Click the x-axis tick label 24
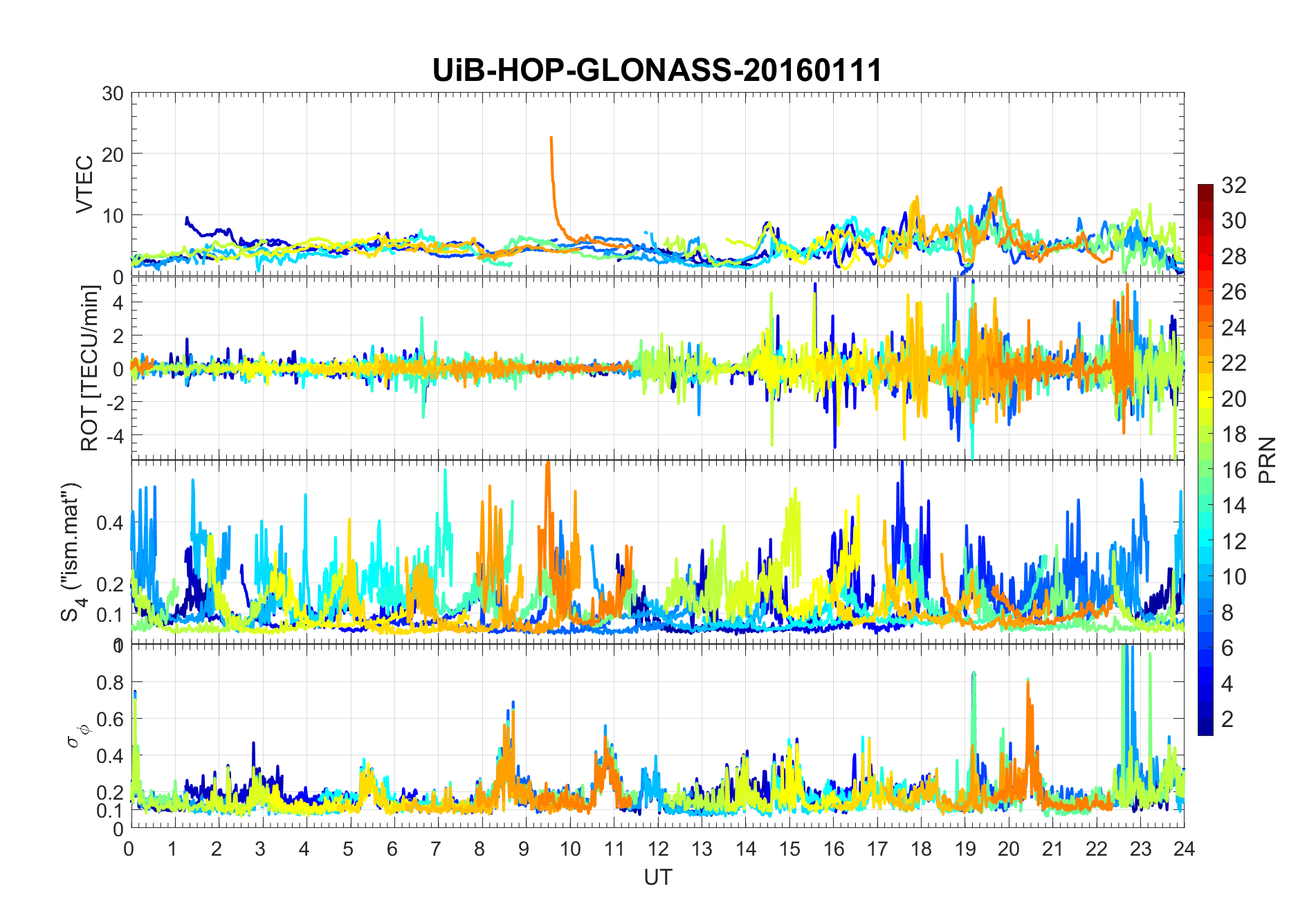 (x=1184, y=849)
